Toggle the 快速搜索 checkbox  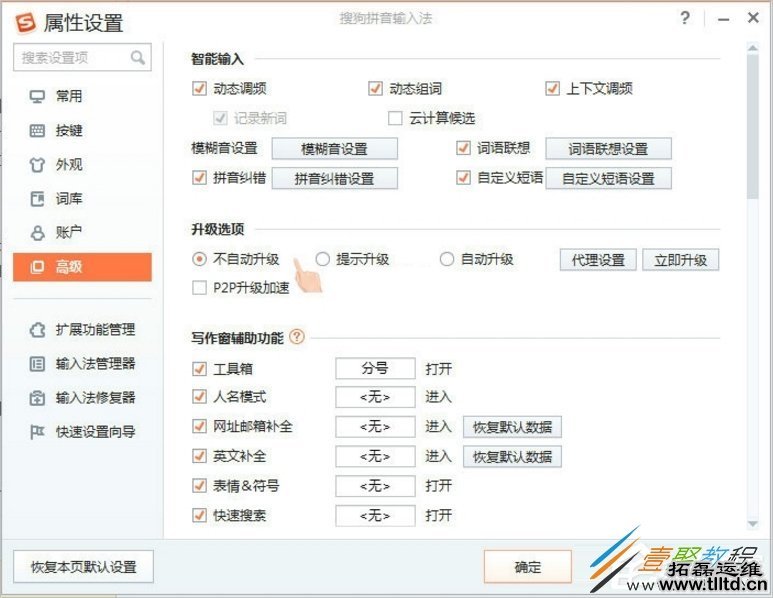click(x=199, y=516)
